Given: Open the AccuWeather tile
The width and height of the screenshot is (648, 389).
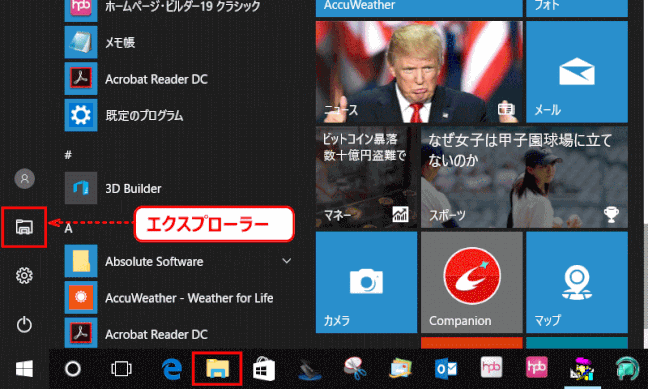Looking at the screenshot, I should coord(419,8).
